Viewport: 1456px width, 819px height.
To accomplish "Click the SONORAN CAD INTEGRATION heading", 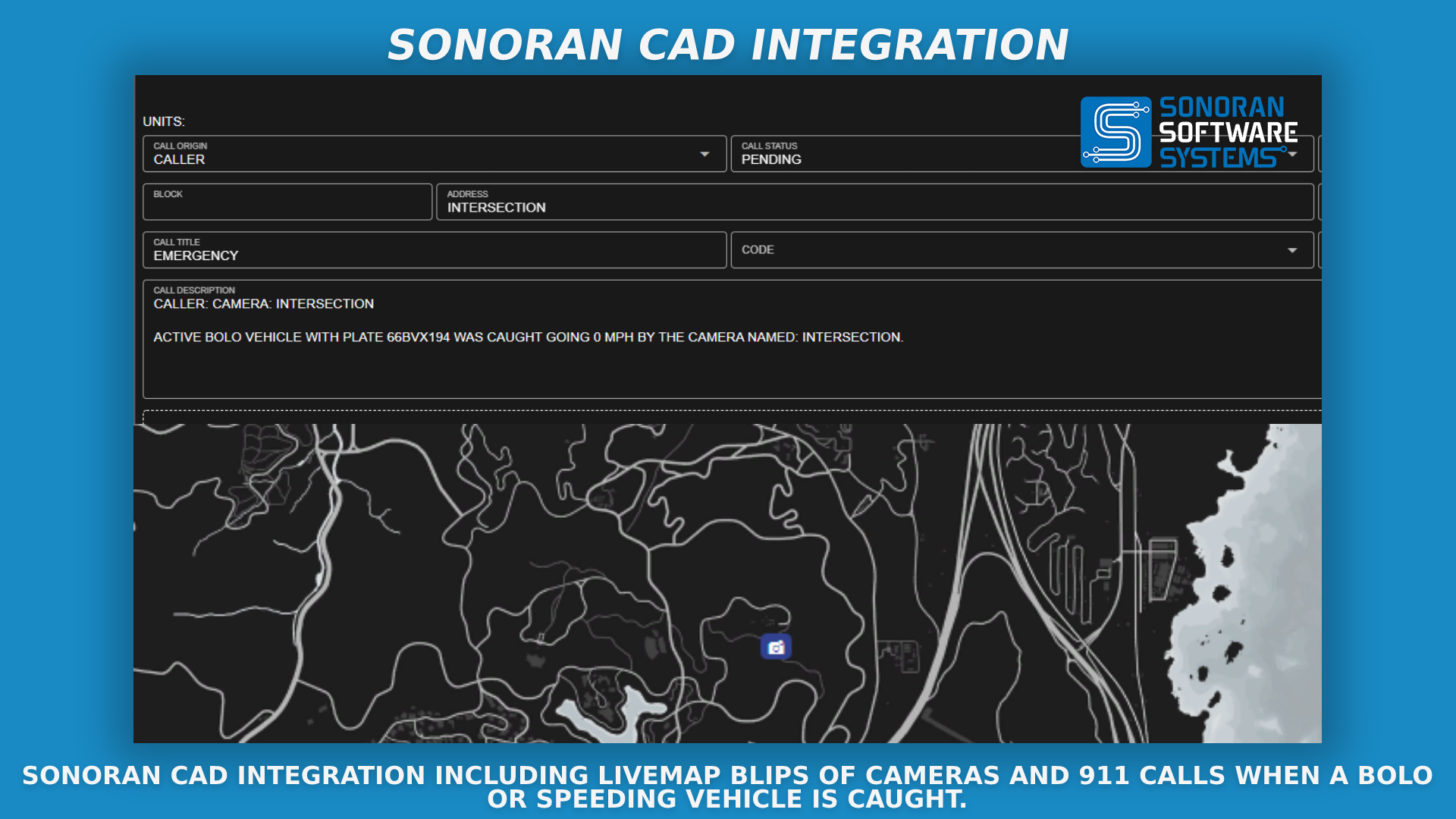I will [727, 45].
